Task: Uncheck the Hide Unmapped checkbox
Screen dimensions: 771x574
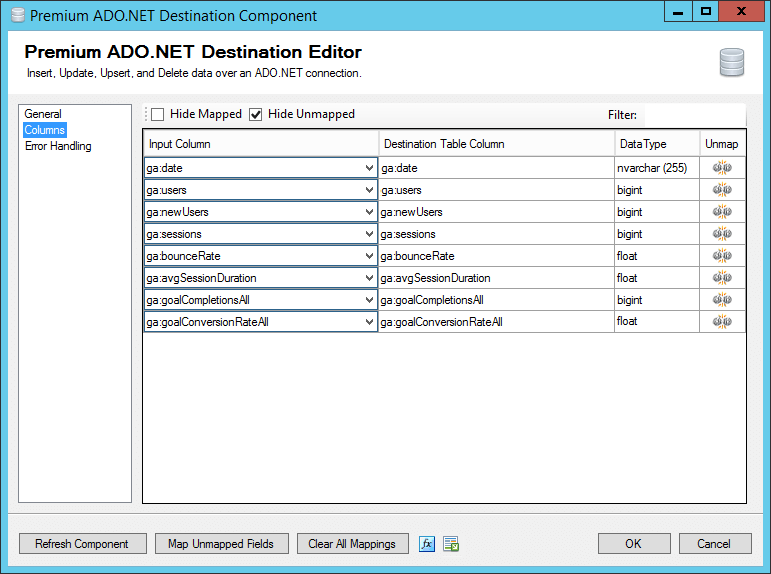Action: click(x=256, y=115)
